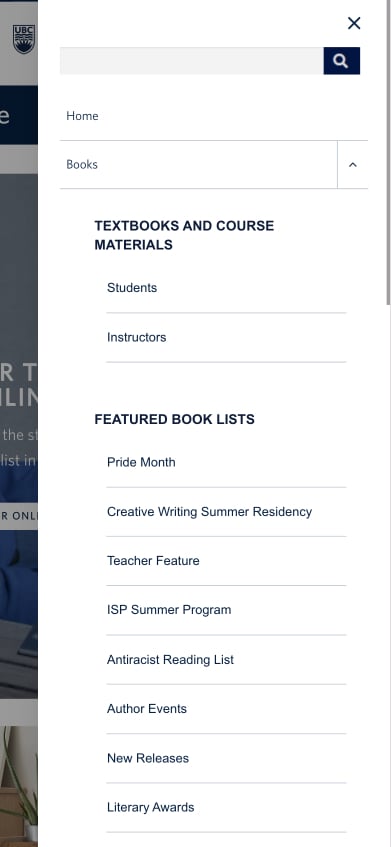Viewport: 391px width, 847px height.
Task: Click the menu panel vertical scrollbar
Action: pyautogui.click(x=388, y=152)
